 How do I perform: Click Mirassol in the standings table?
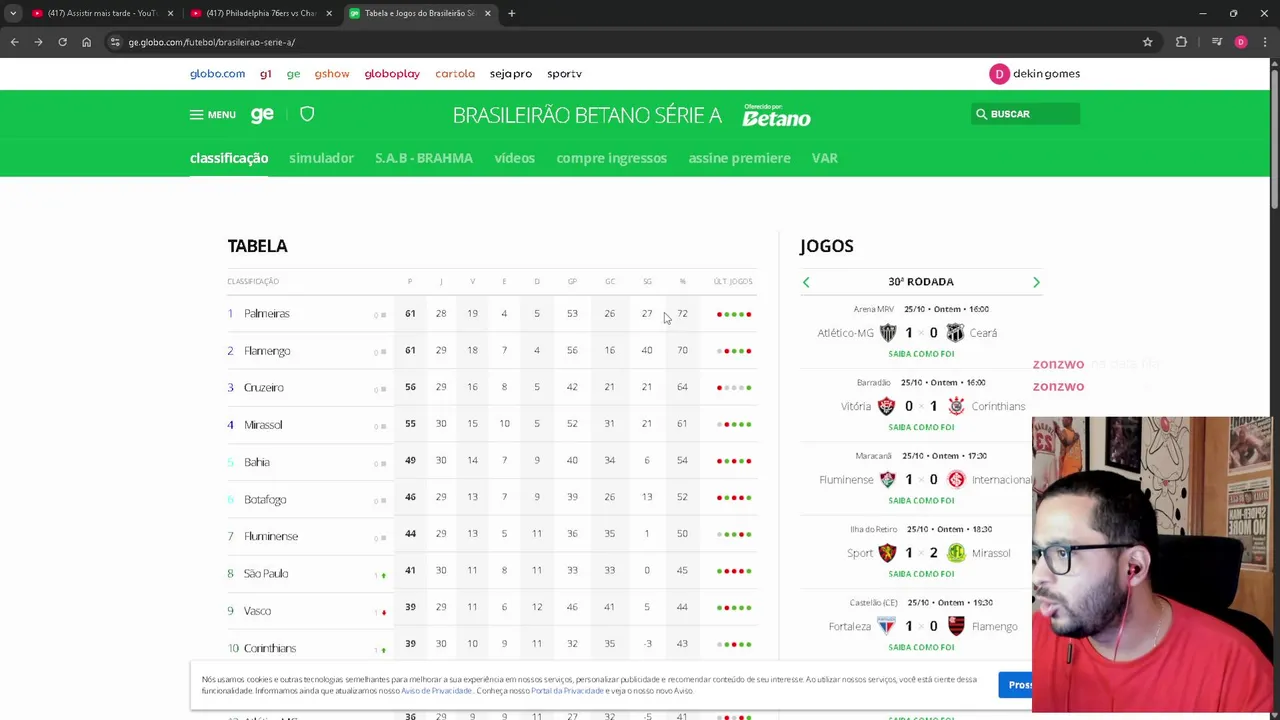pyautogui.click(x=263, y=425)
